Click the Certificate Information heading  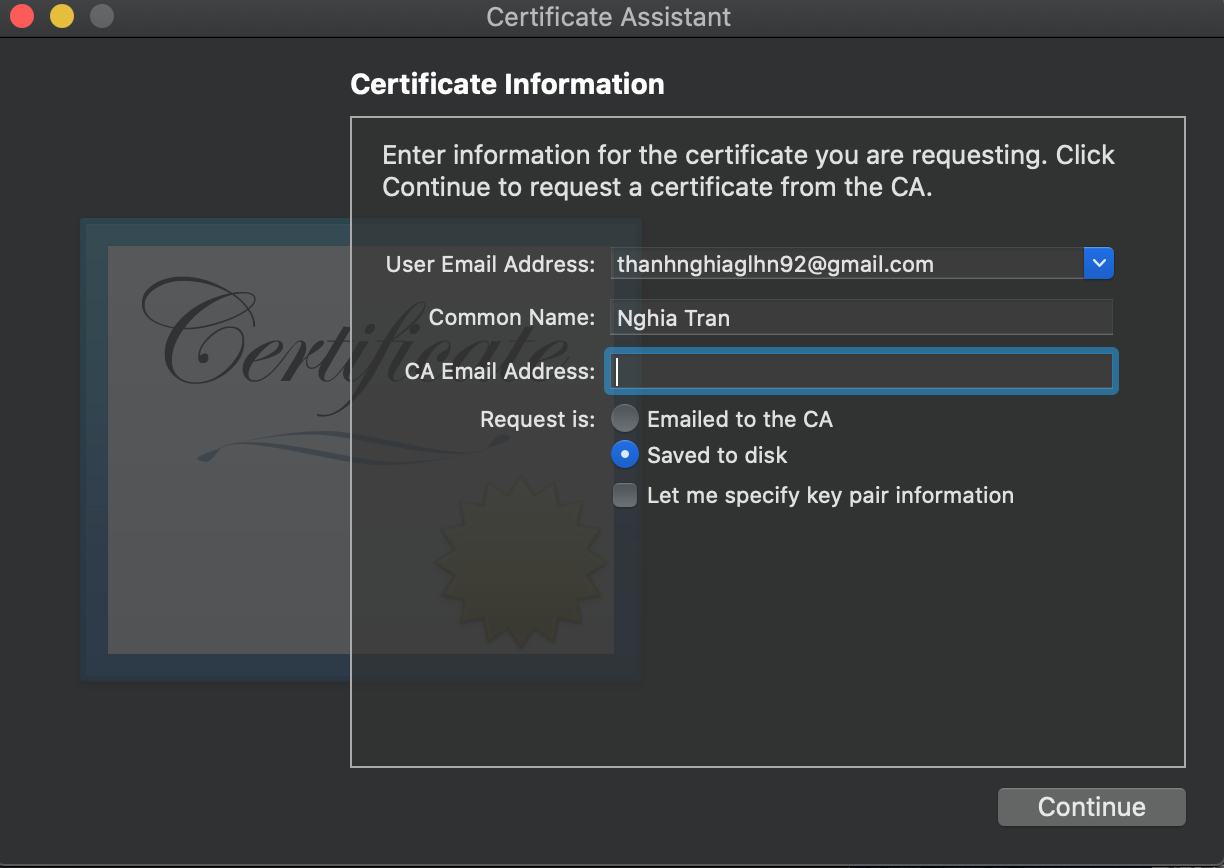tap(507, 84)
